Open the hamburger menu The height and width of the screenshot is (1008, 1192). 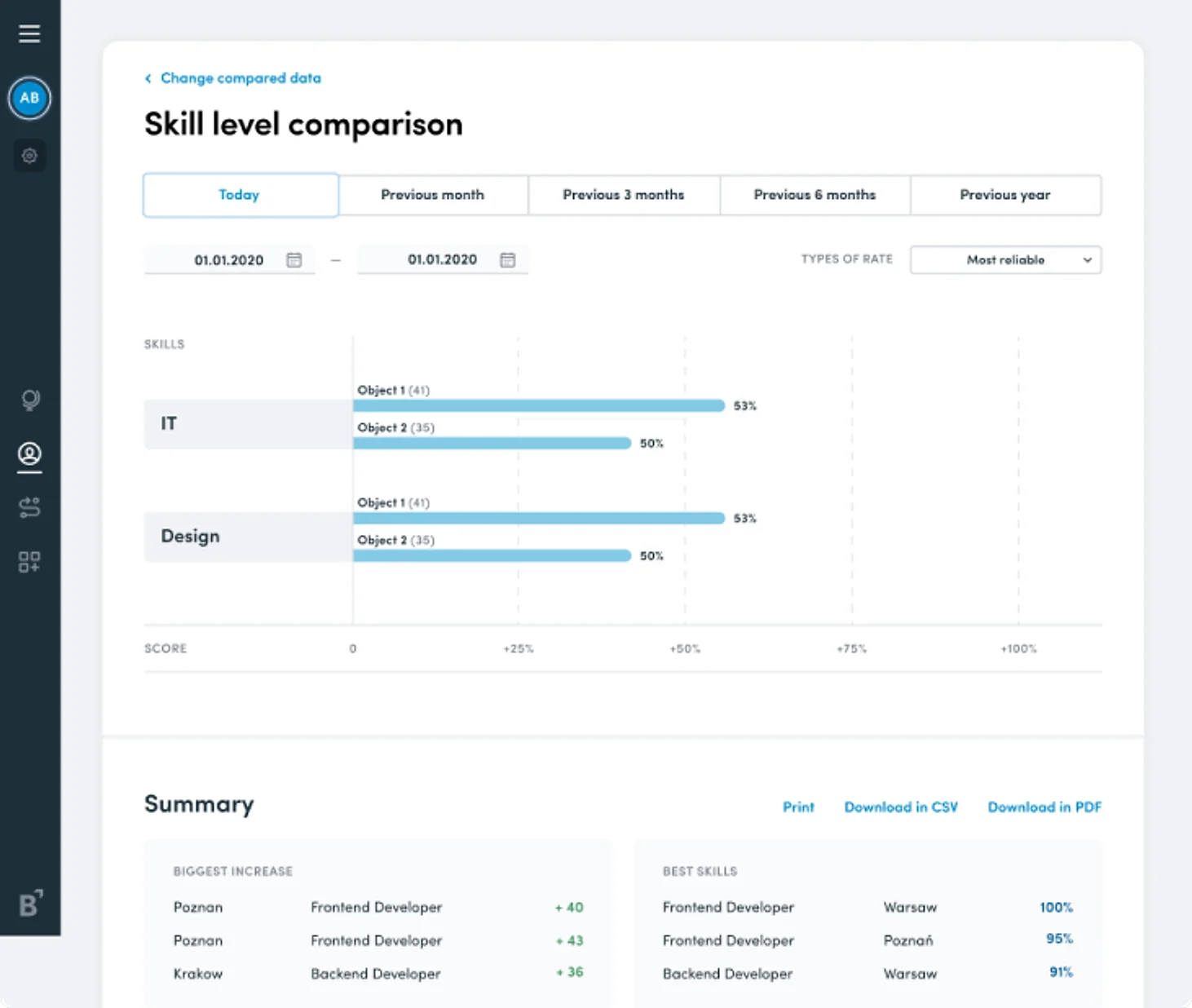point(29,33)
